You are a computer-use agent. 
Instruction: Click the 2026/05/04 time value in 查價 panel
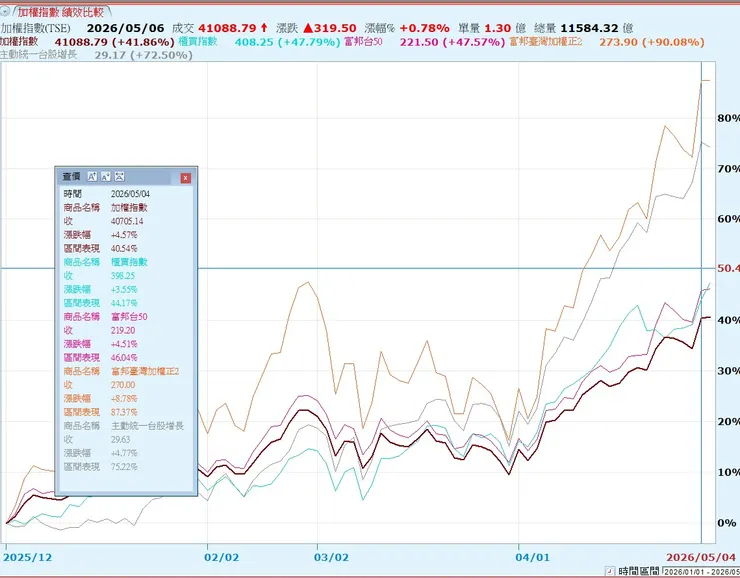coord(130,194)
